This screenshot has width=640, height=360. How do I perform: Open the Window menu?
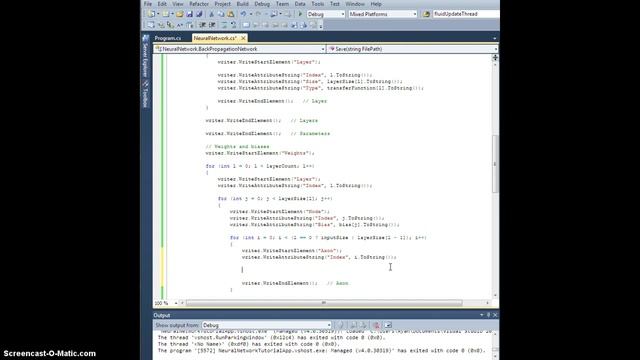pyautogui.click(x=355, y=4)
